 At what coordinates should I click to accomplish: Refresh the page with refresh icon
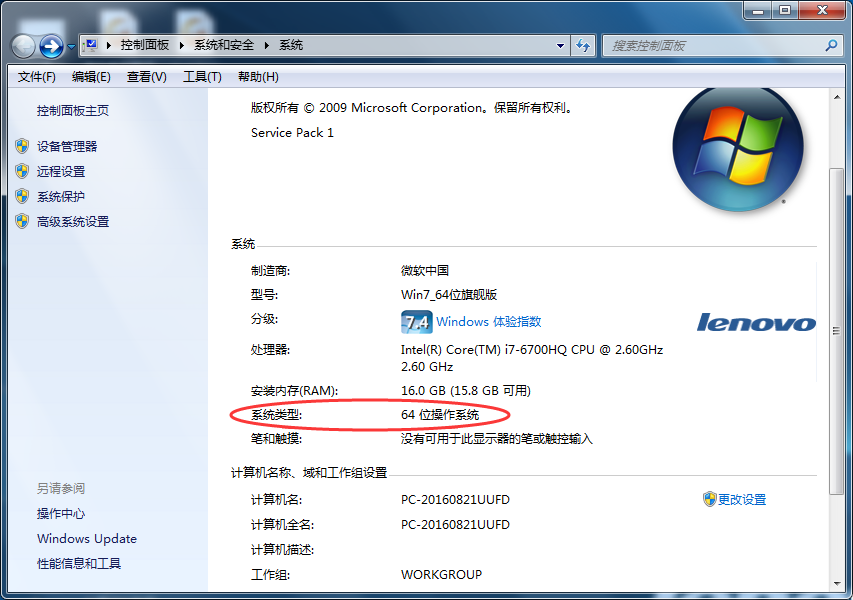click(x=583, y=46)
